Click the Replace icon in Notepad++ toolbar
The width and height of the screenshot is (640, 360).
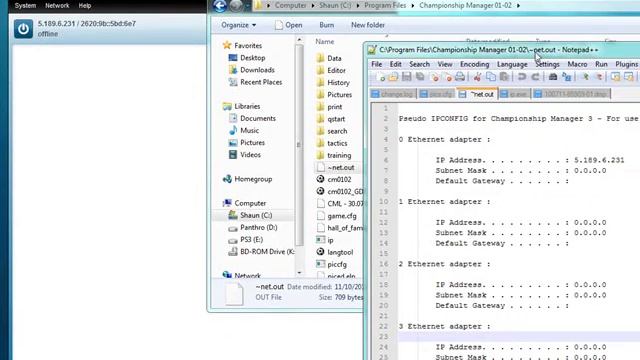(x=567, y=77)
